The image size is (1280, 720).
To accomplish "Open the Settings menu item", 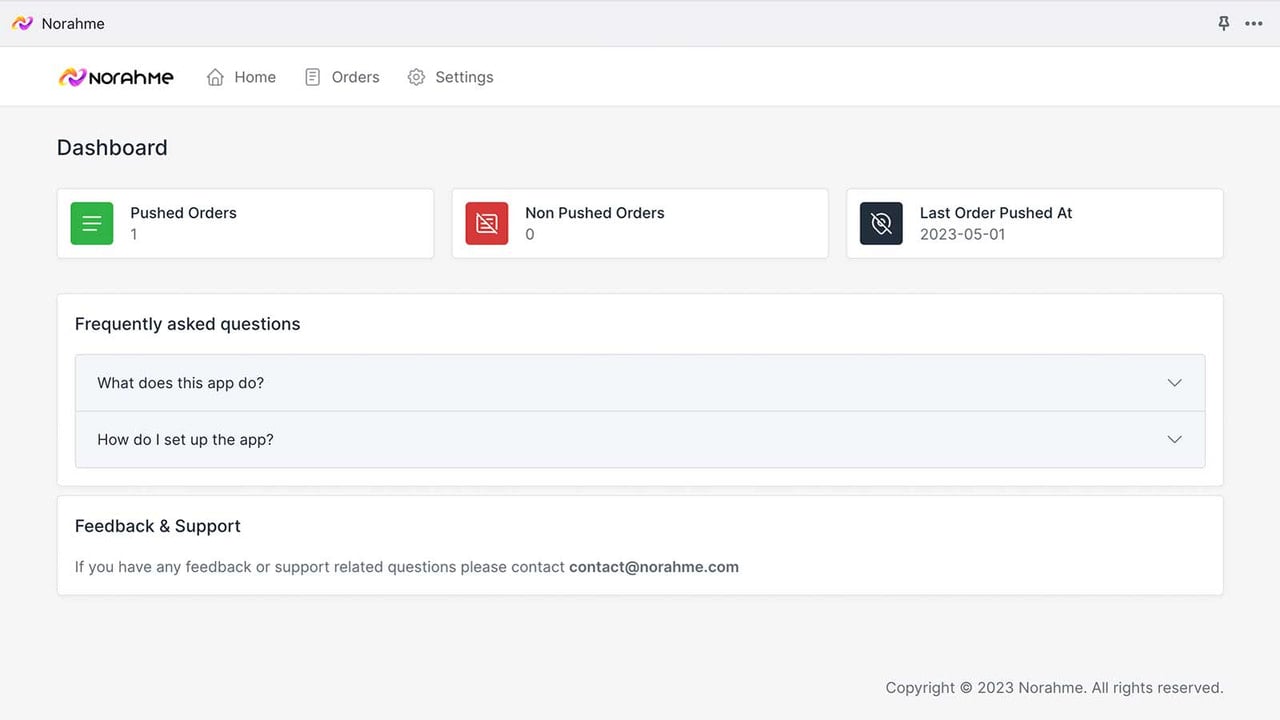I will coord(451,77).
